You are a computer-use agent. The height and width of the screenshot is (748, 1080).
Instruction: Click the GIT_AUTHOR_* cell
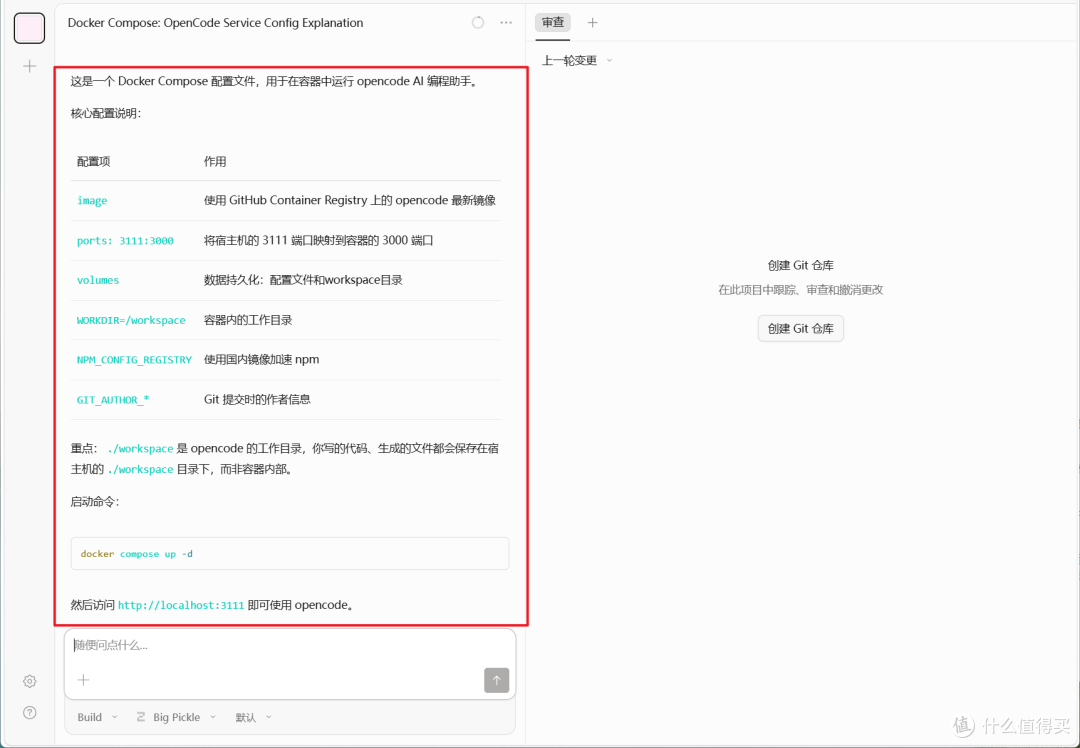click(x=113, y=399)
